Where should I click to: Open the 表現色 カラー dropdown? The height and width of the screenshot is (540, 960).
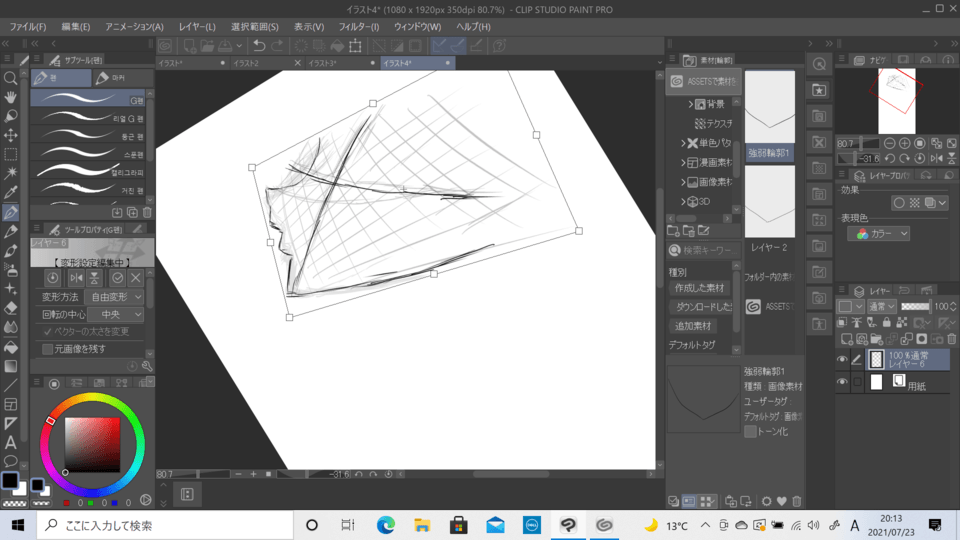(x=878, y=234)
